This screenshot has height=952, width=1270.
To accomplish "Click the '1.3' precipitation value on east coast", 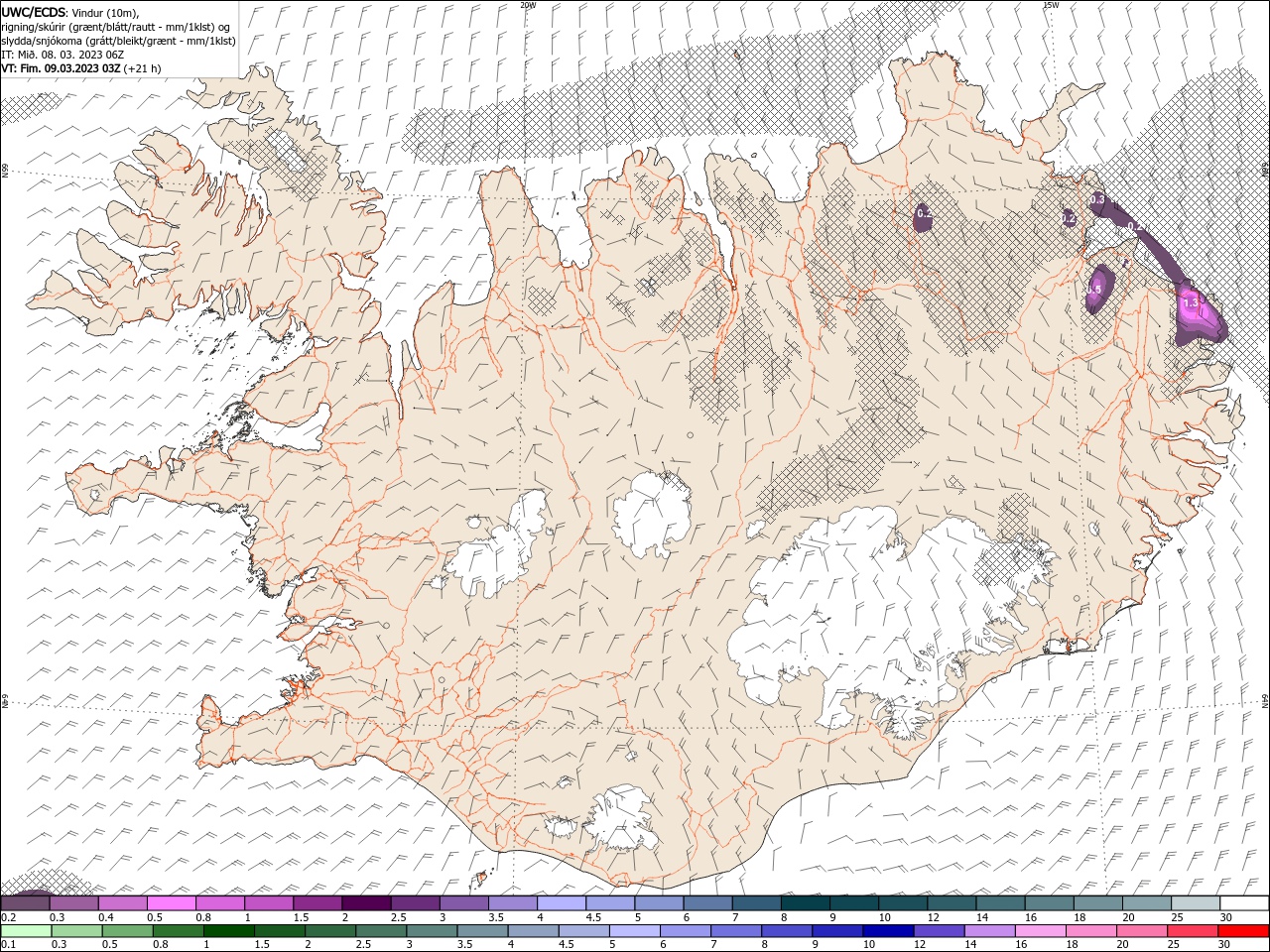I will point(1192,301).
